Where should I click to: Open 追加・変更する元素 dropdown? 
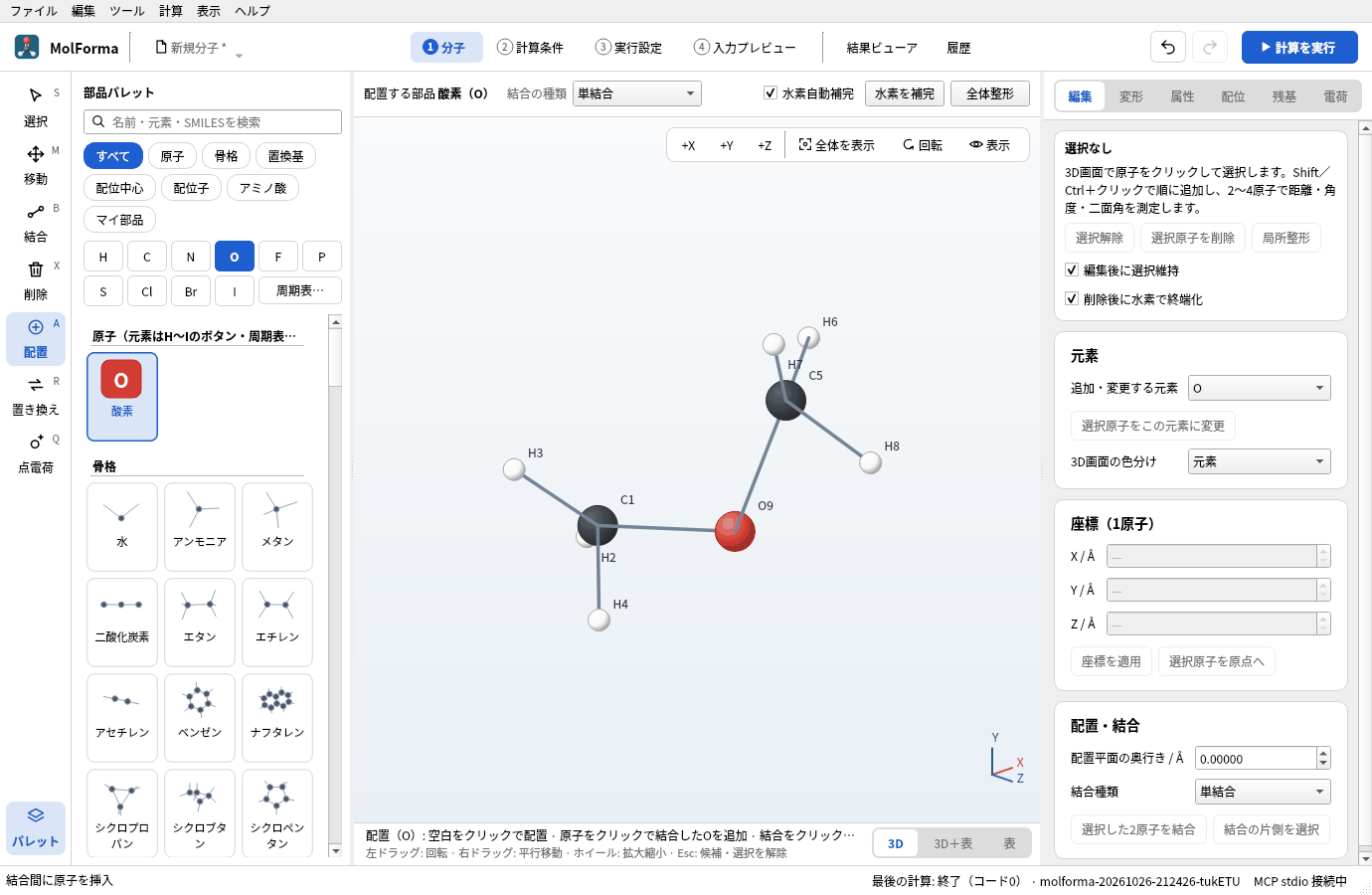tap(1260, 388)
